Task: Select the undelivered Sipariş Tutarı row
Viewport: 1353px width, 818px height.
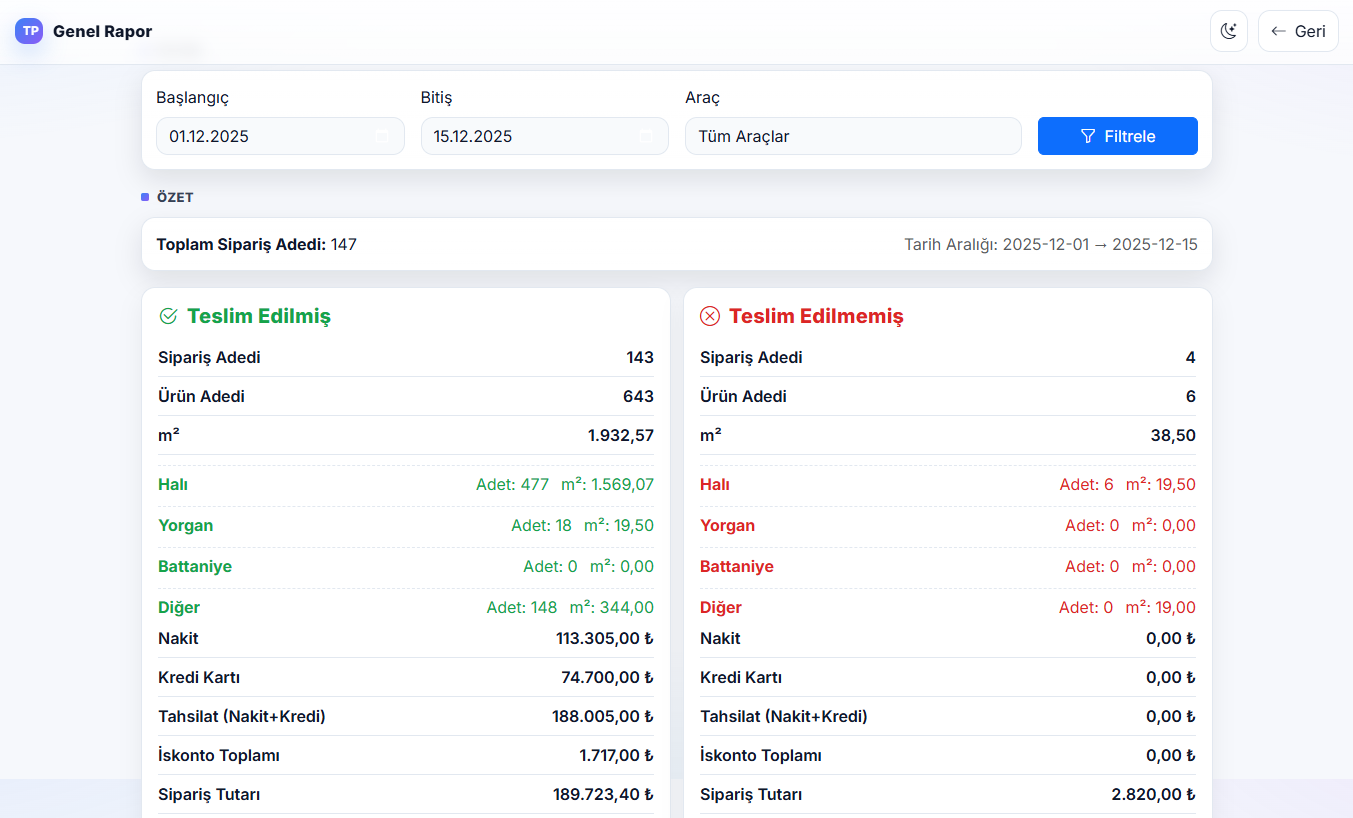Action: (x=947, y=794)
